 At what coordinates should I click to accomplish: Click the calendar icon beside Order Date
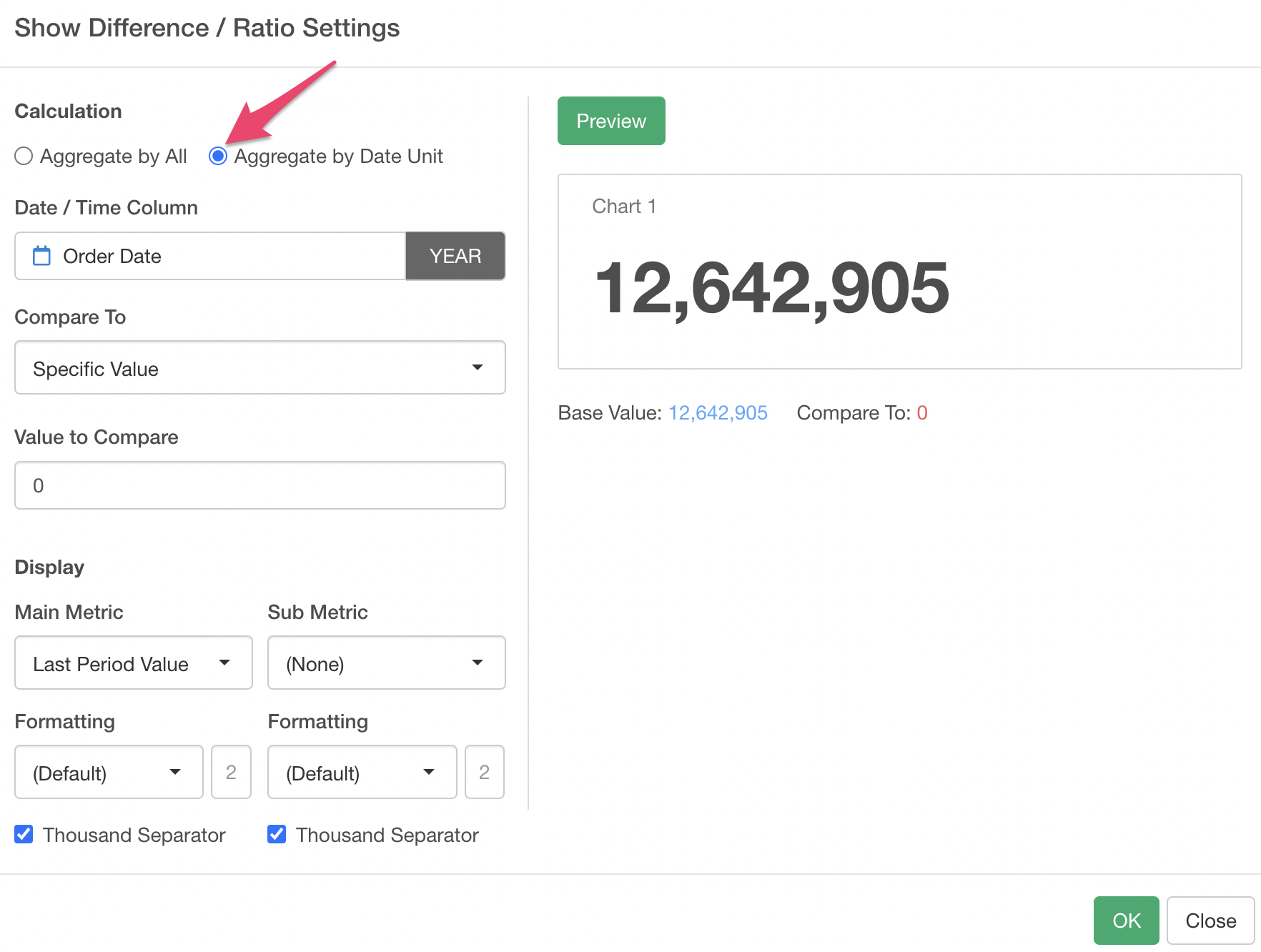[42, 256]
